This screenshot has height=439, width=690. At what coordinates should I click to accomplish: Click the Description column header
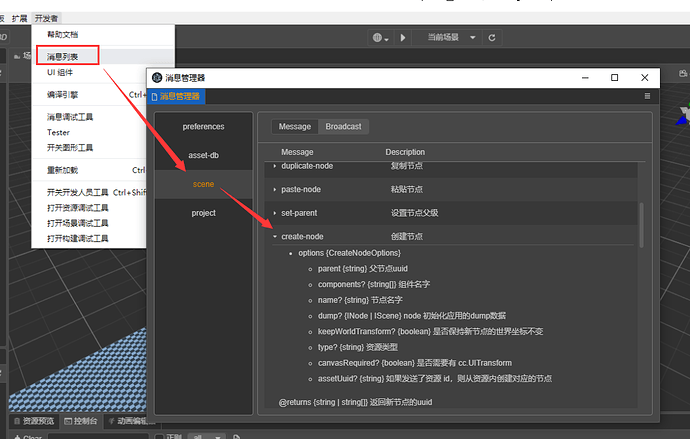405,152
